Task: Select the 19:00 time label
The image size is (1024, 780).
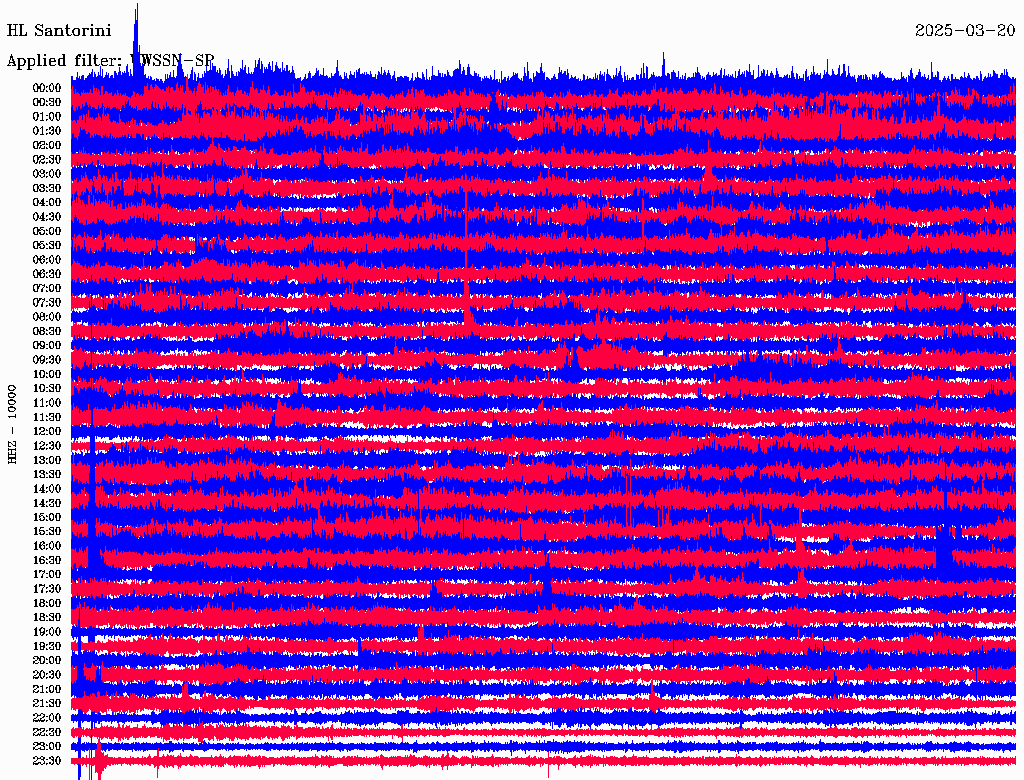Action: pos(47,632)
